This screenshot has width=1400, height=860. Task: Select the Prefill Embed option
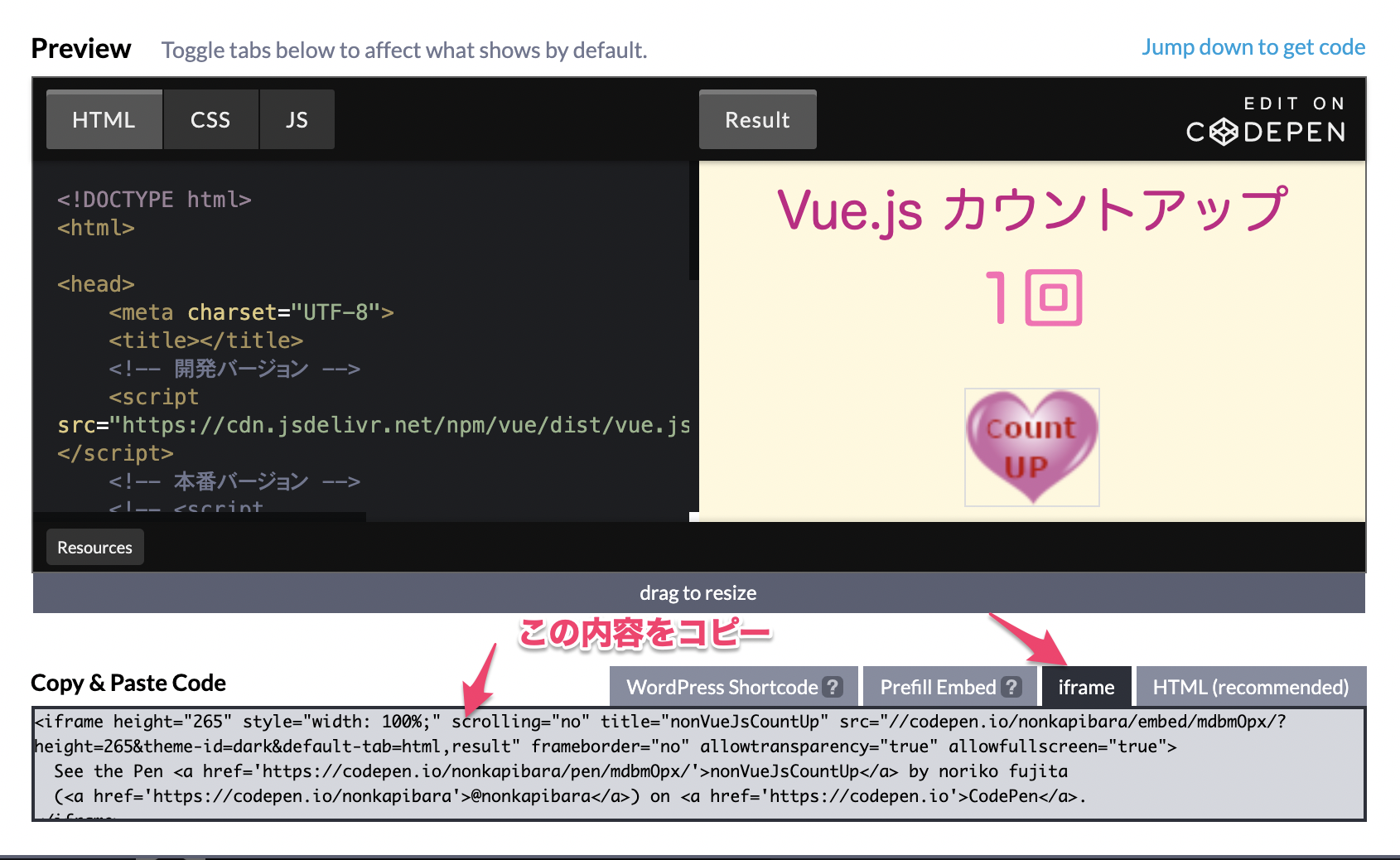[x=938, y=686]
